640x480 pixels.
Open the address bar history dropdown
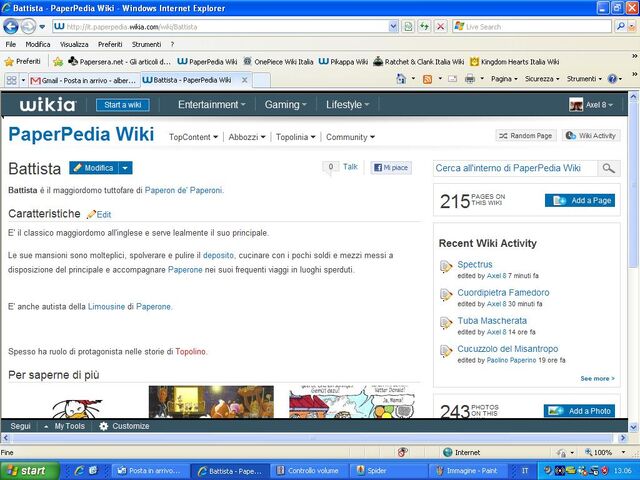[x=393, y=27]
